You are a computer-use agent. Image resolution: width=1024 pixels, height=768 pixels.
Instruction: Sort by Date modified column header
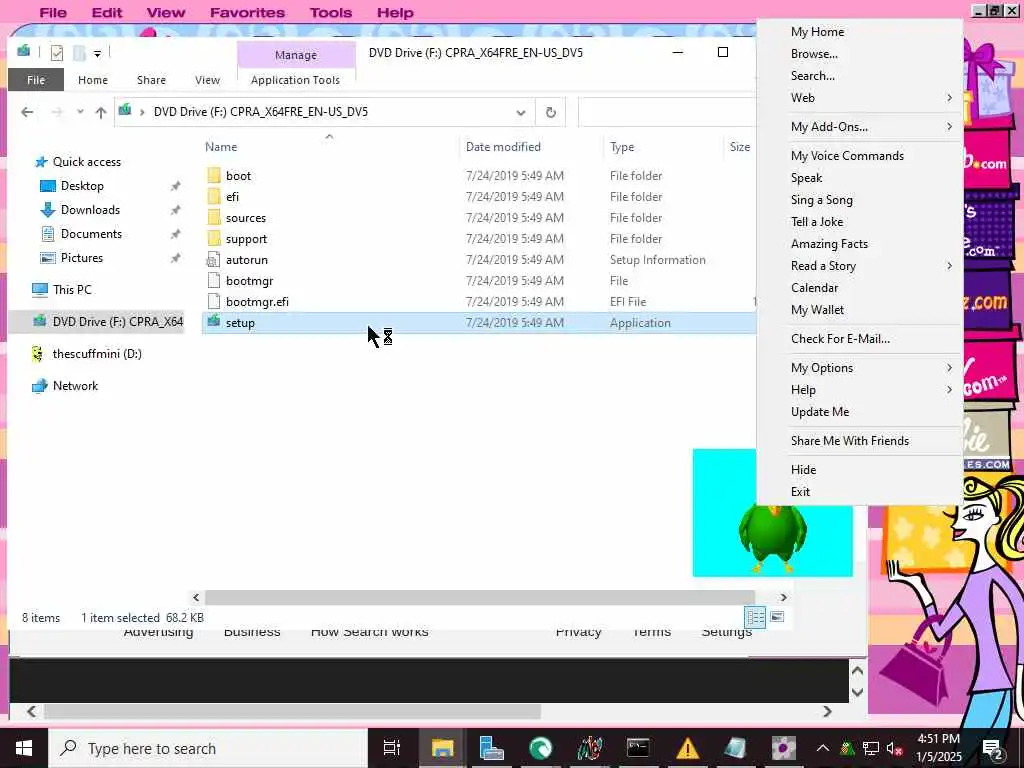coord(503,147)
